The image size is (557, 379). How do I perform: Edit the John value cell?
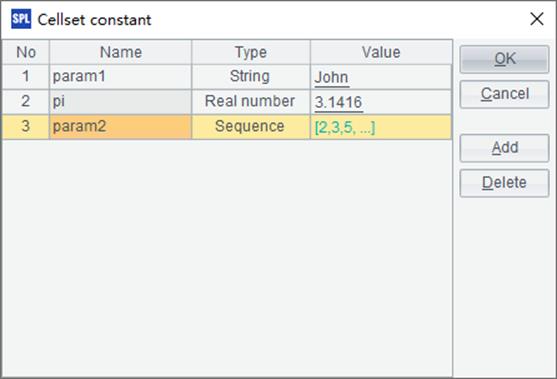coord(381,77)
